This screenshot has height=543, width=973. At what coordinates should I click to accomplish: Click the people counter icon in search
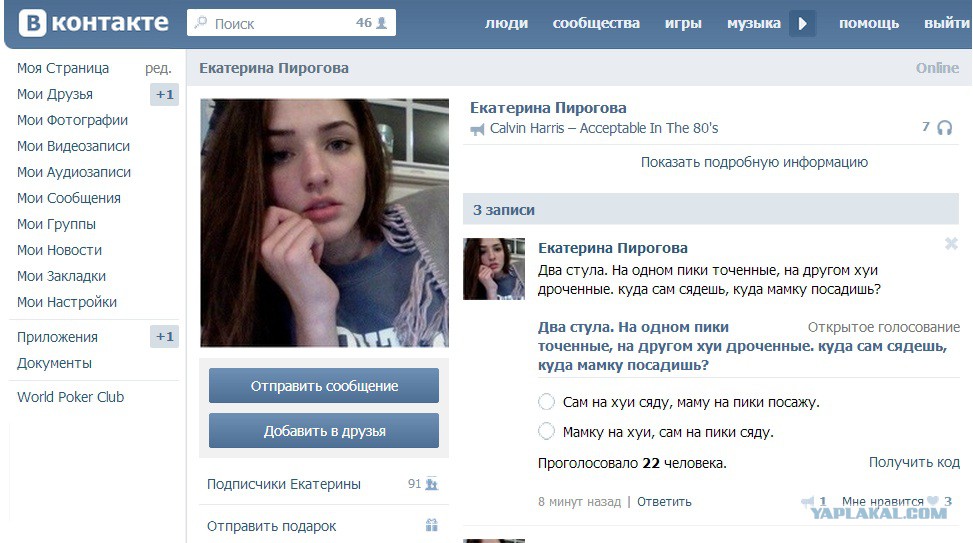pyautogui.click(x=382, y=23)
